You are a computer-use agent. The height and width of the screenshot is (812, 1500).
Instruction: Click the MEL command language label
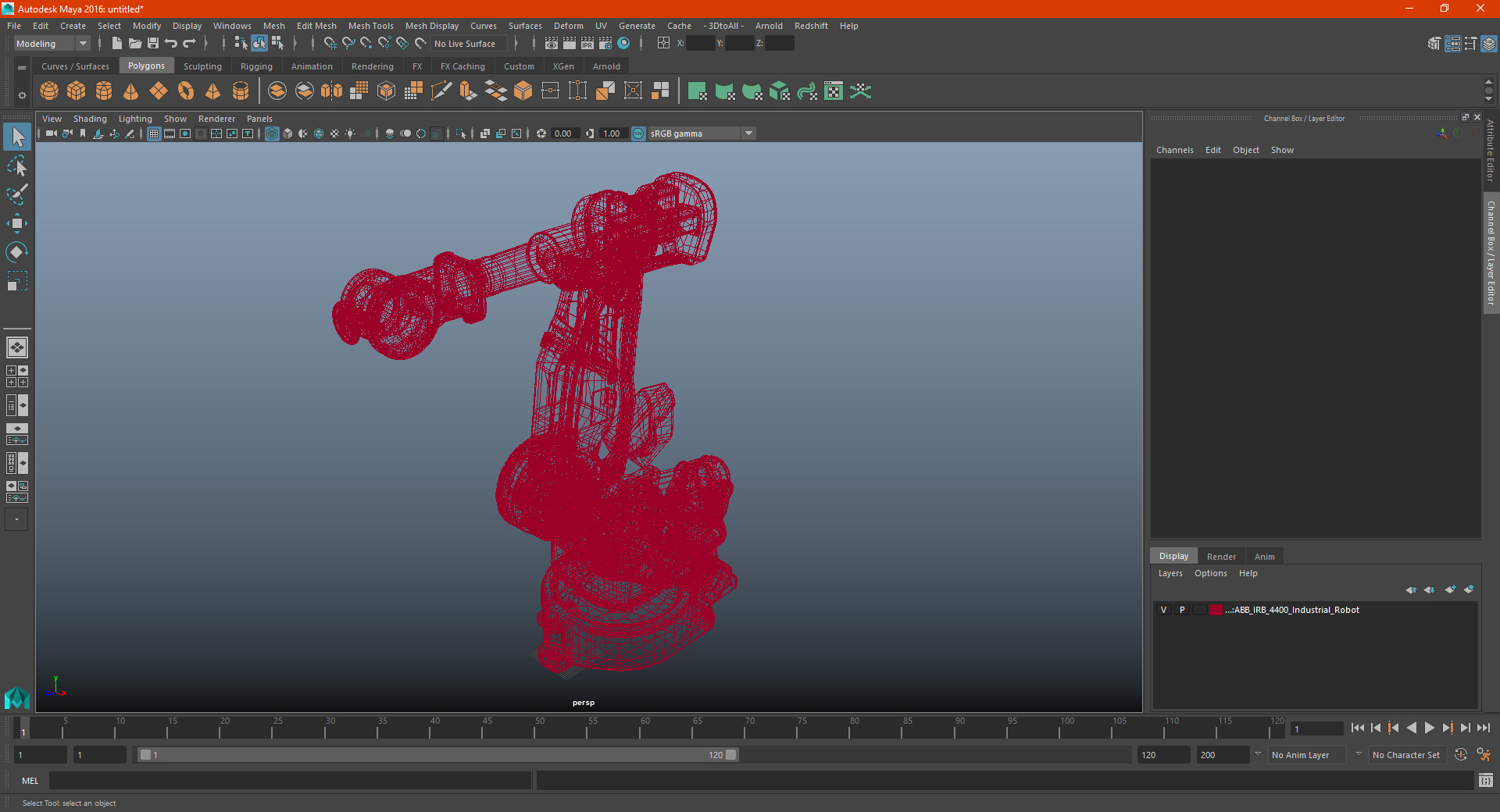pyautogui.click(x=30, y=781)
